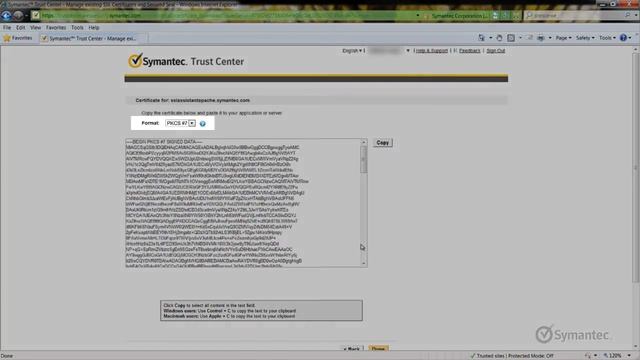Open the View menu

pos(35,28)
